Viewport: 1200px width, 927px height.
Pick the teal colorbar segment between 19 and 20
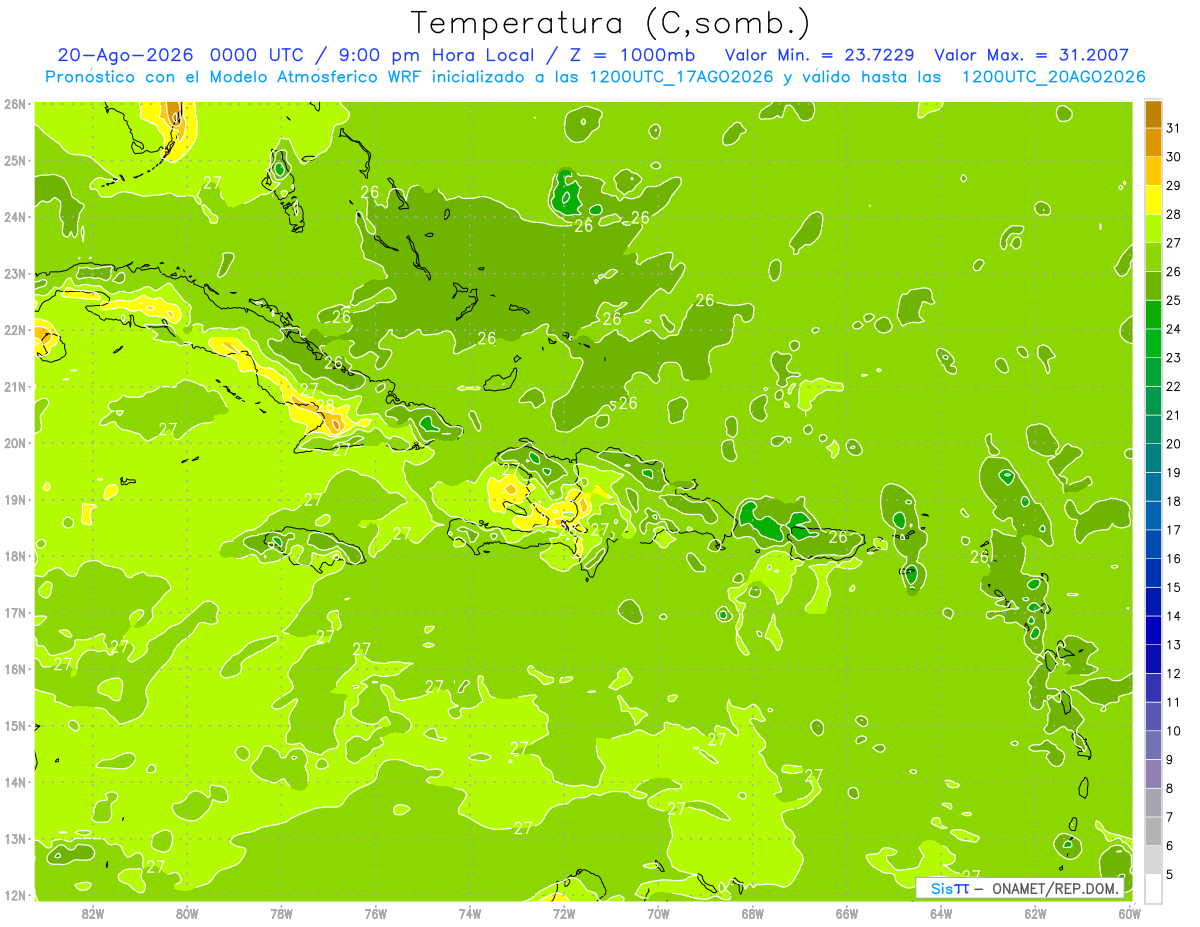[x=1153, y=458]
